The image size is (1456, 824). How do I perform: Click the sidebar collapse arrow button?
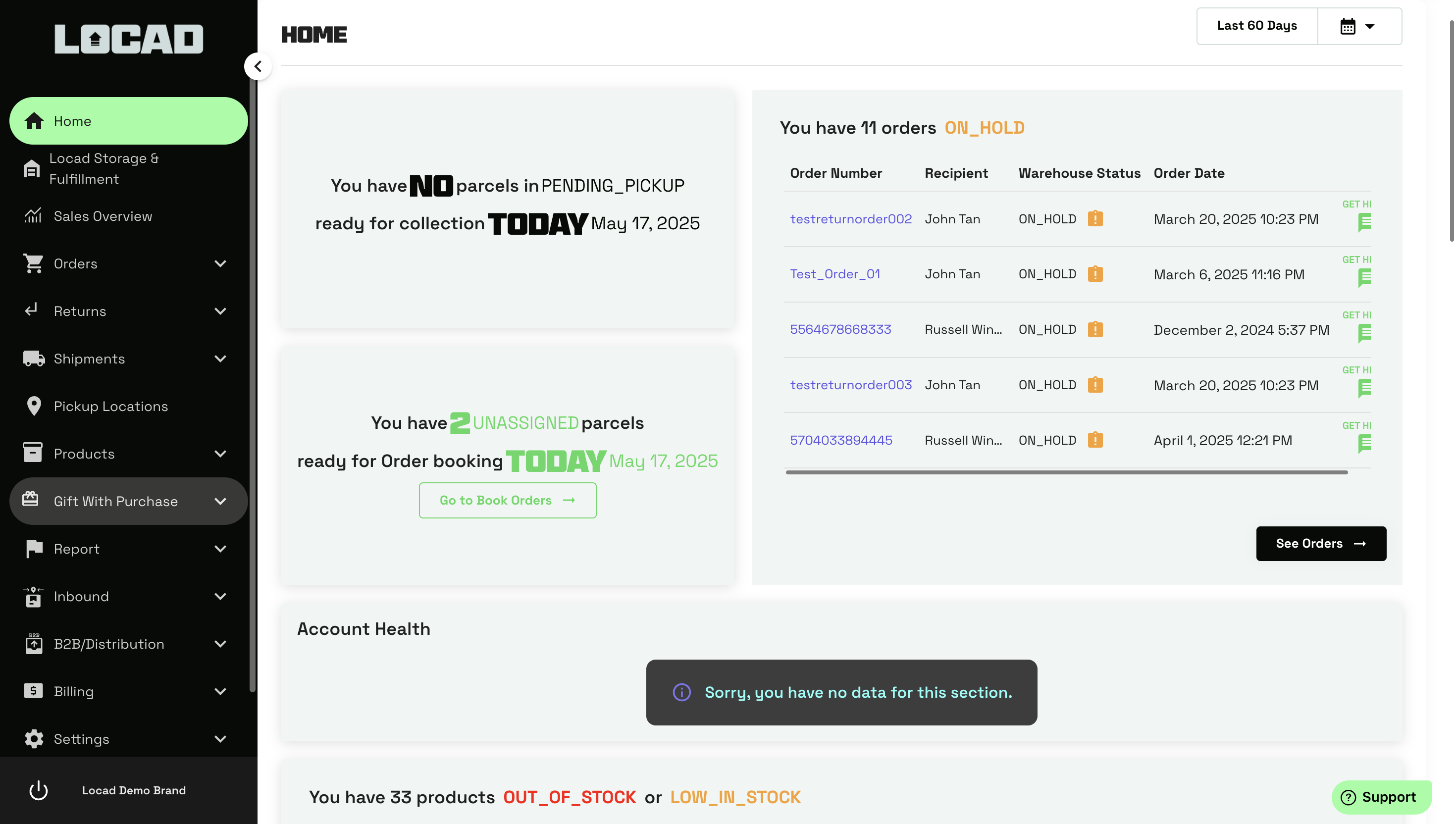pos(258,67)
